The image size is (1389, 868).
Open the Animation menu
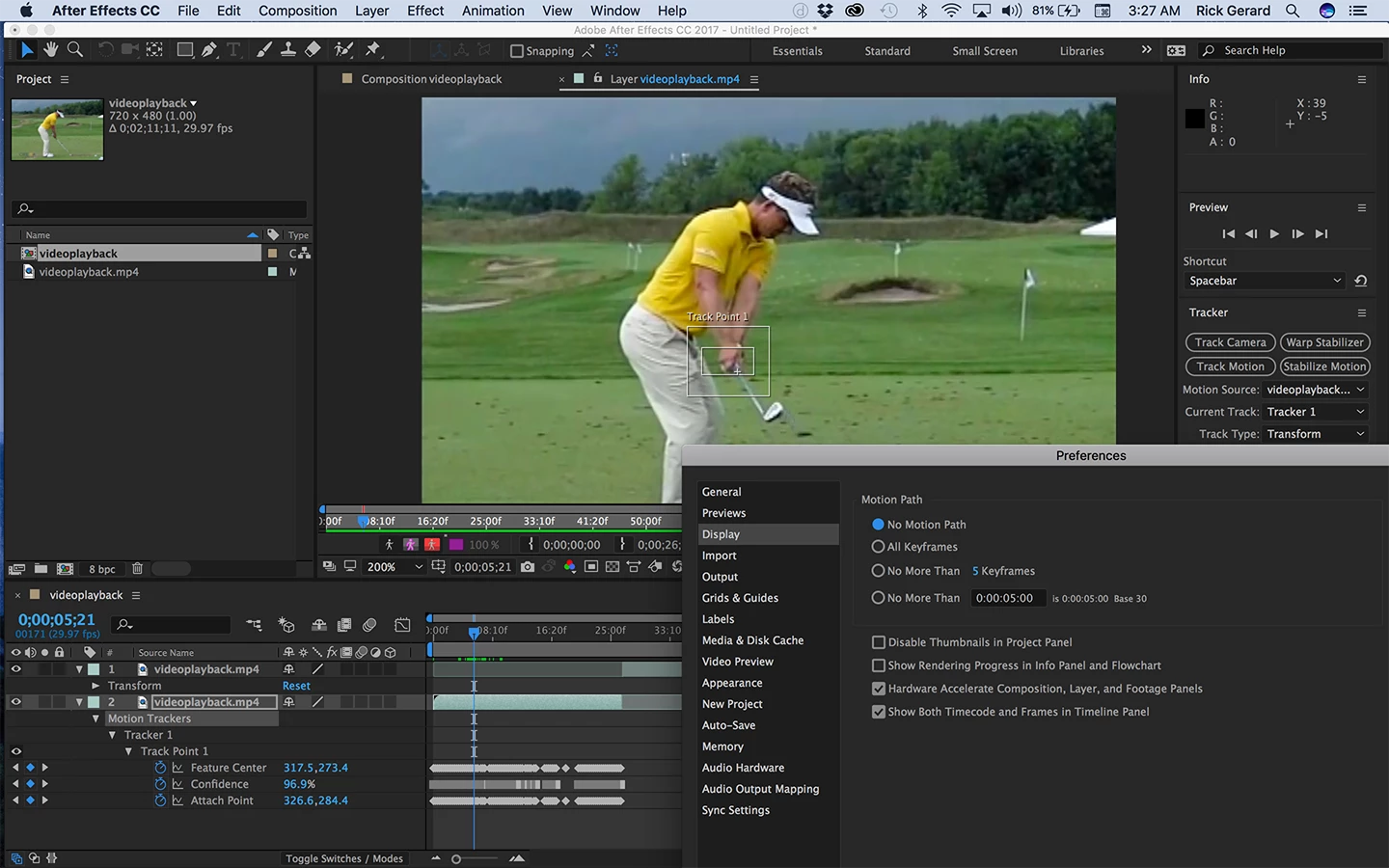tap(493, 11)
